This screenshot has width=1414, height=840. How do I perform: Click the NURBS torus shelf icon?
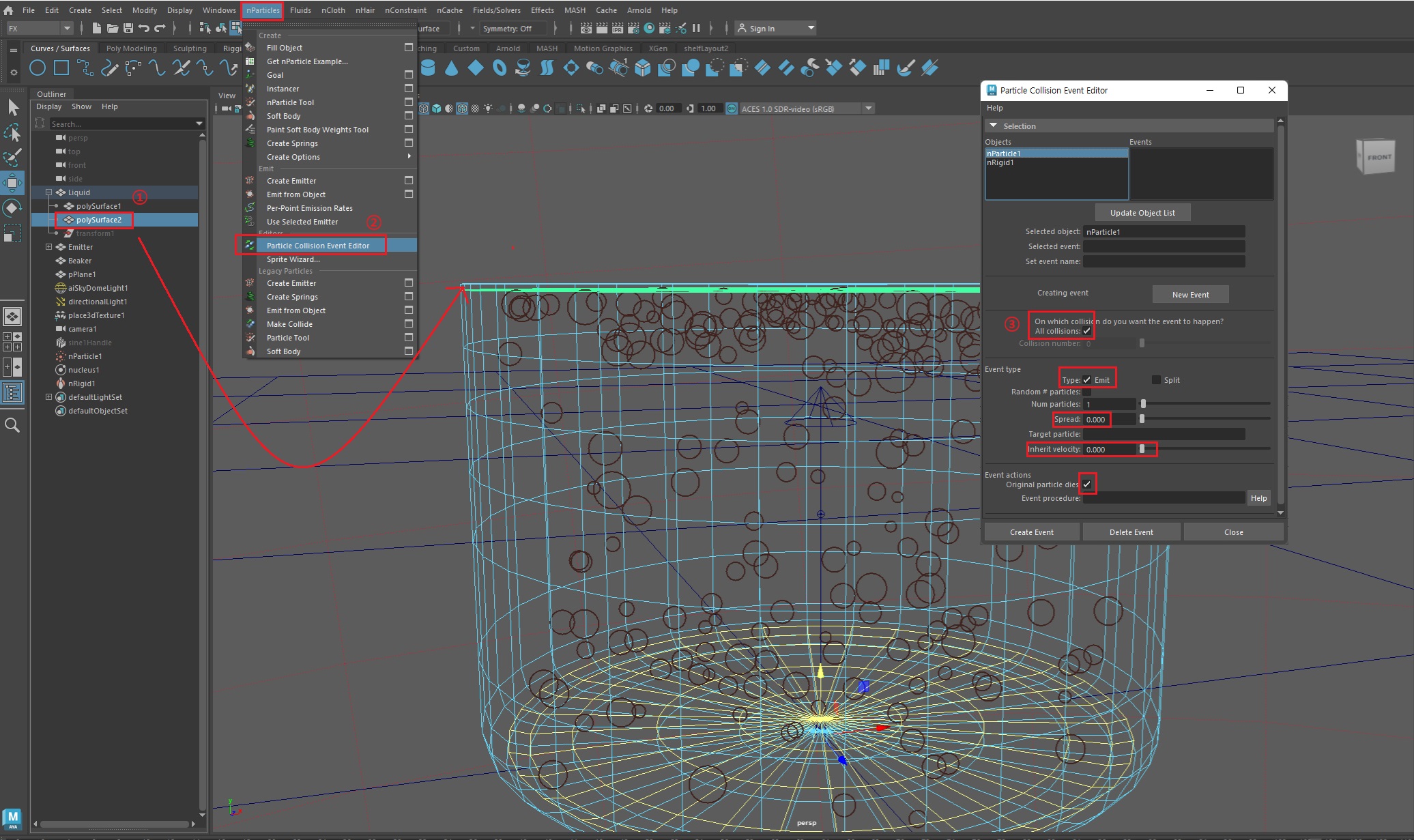[500, 68]
